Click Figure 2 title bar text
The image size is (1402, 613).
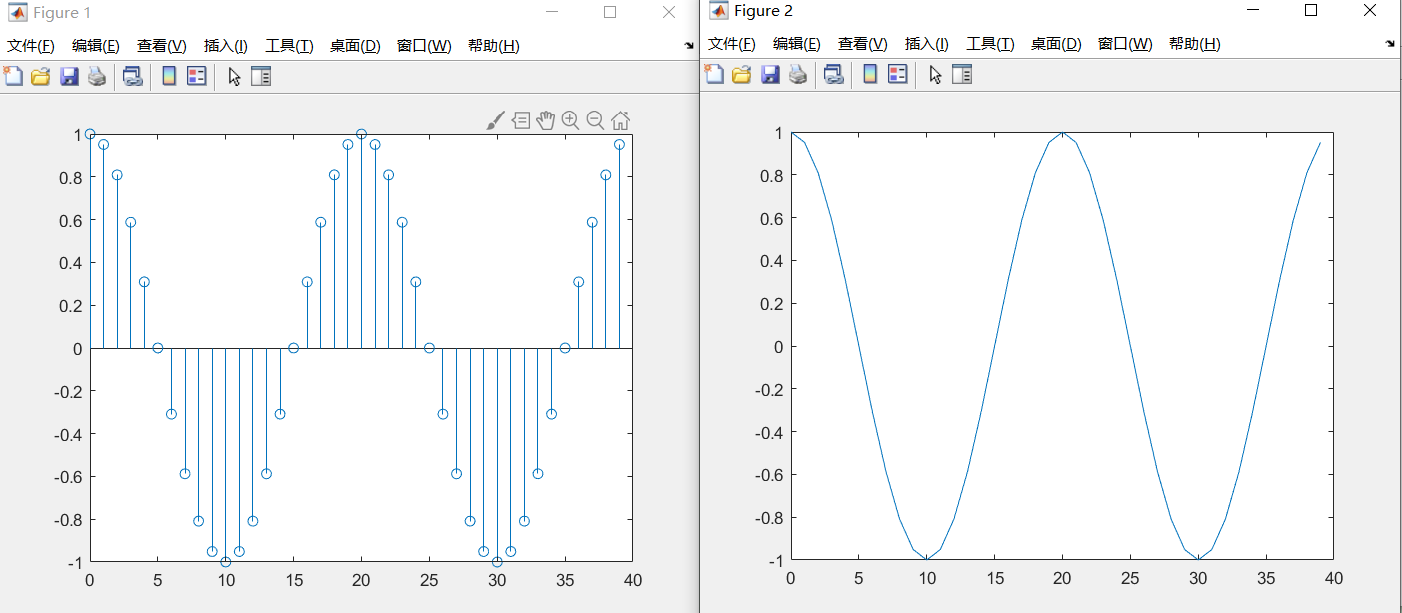pos(763,11)
